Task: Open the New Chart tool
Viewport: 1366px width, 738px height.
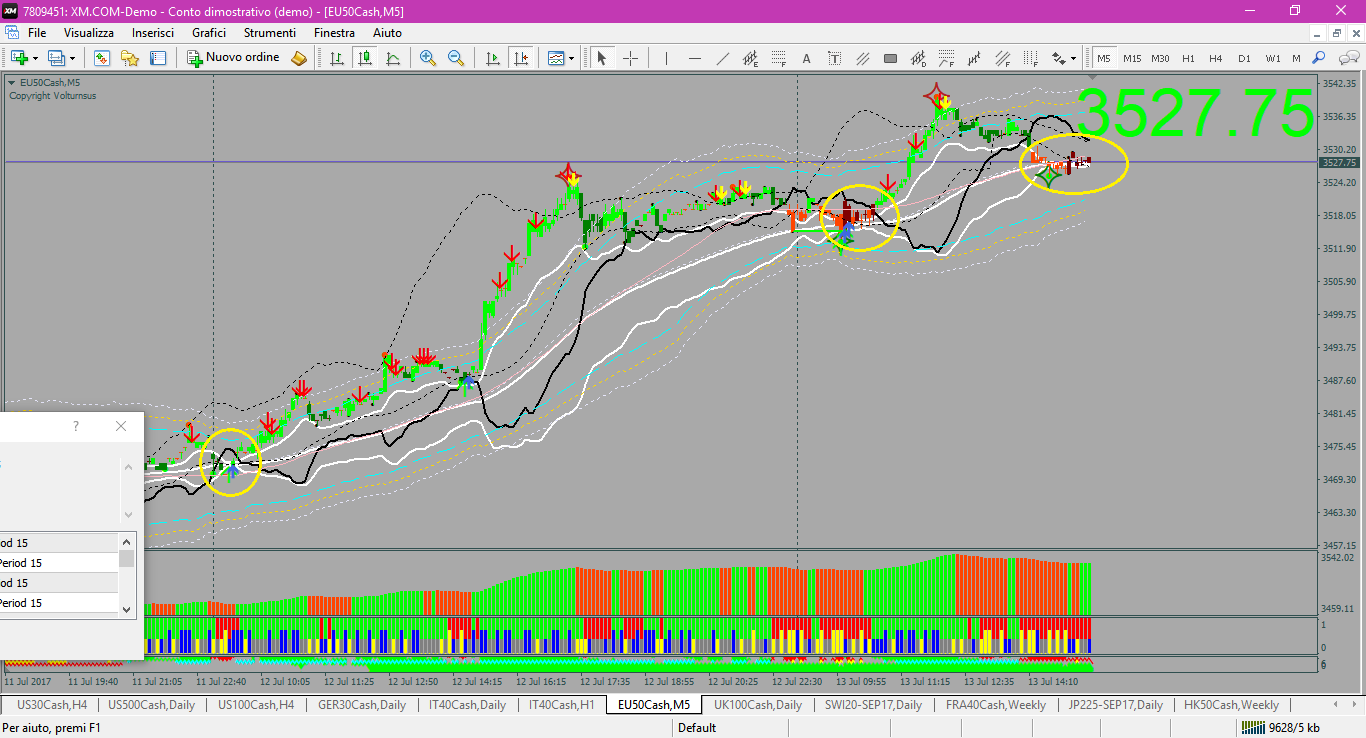Action: point(19,58)
